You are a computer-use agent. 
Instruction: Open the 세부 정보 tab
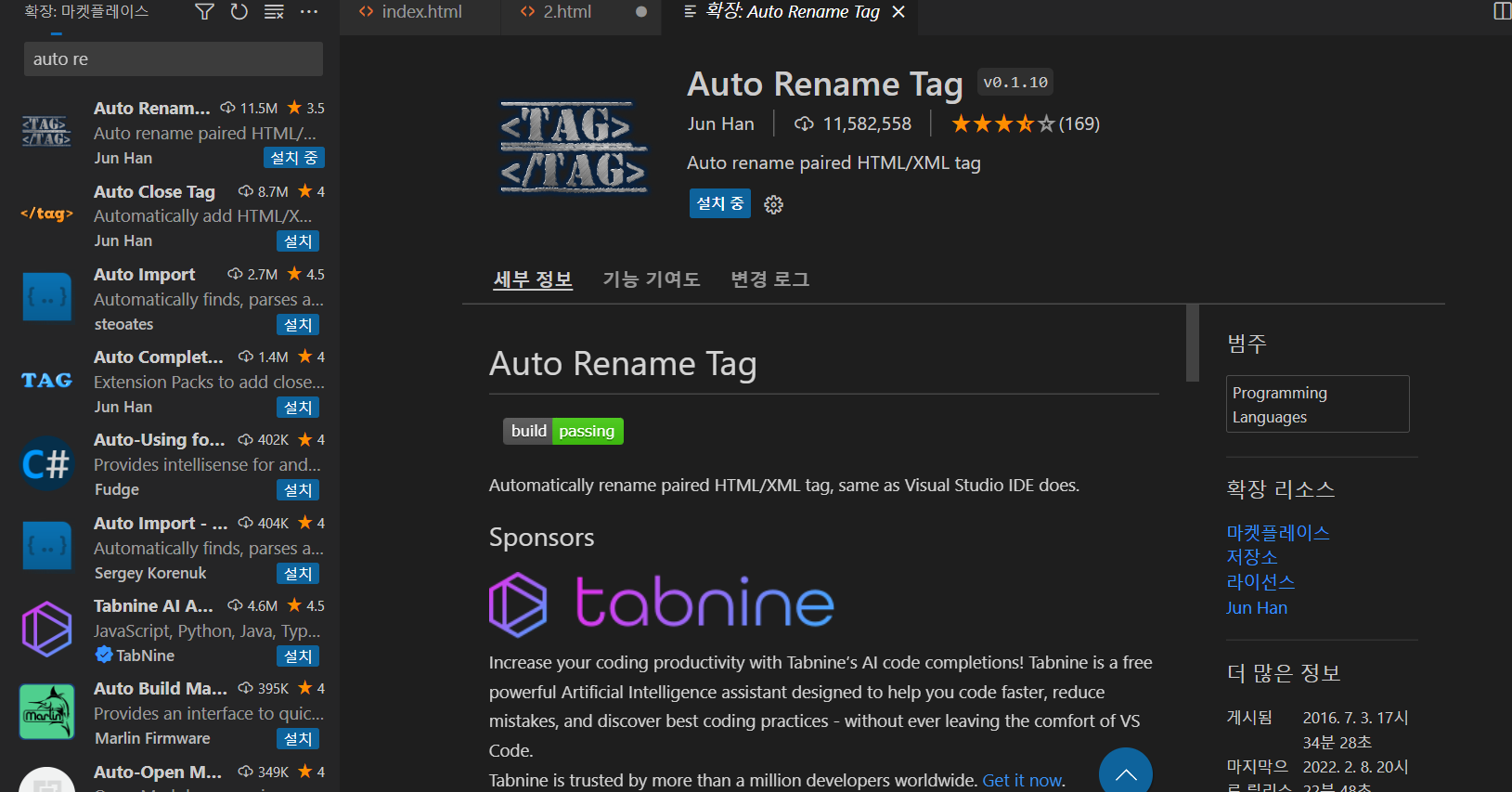(533, 279)
